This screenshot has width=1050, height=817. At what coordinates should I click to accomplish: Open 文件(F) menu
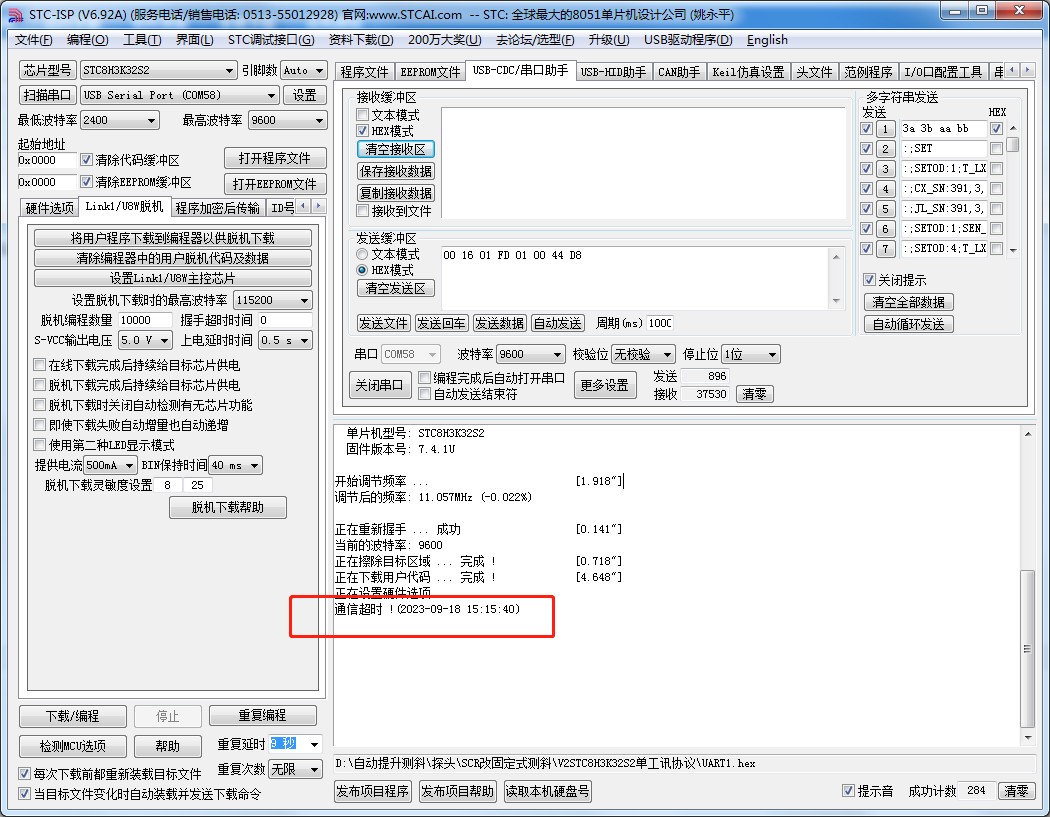33,40
